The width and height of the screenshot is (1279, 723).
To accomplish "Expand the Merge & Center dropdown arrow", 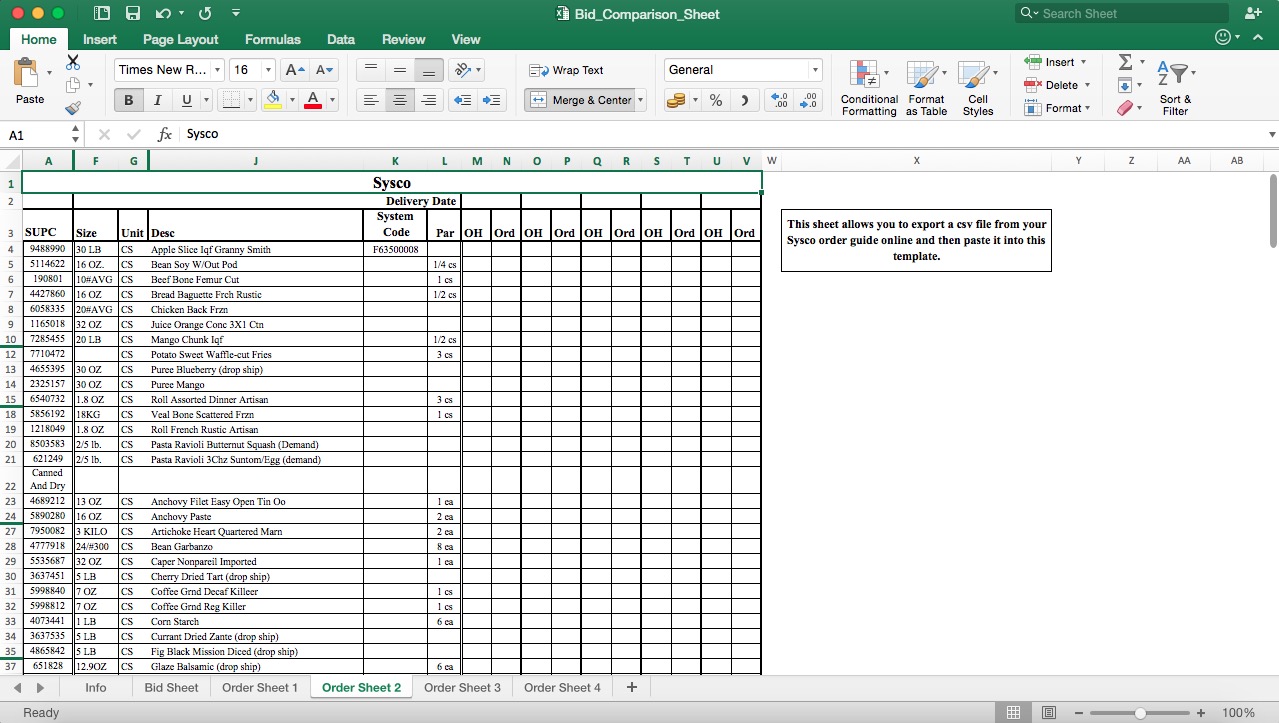I will click(x=641, y=100).
